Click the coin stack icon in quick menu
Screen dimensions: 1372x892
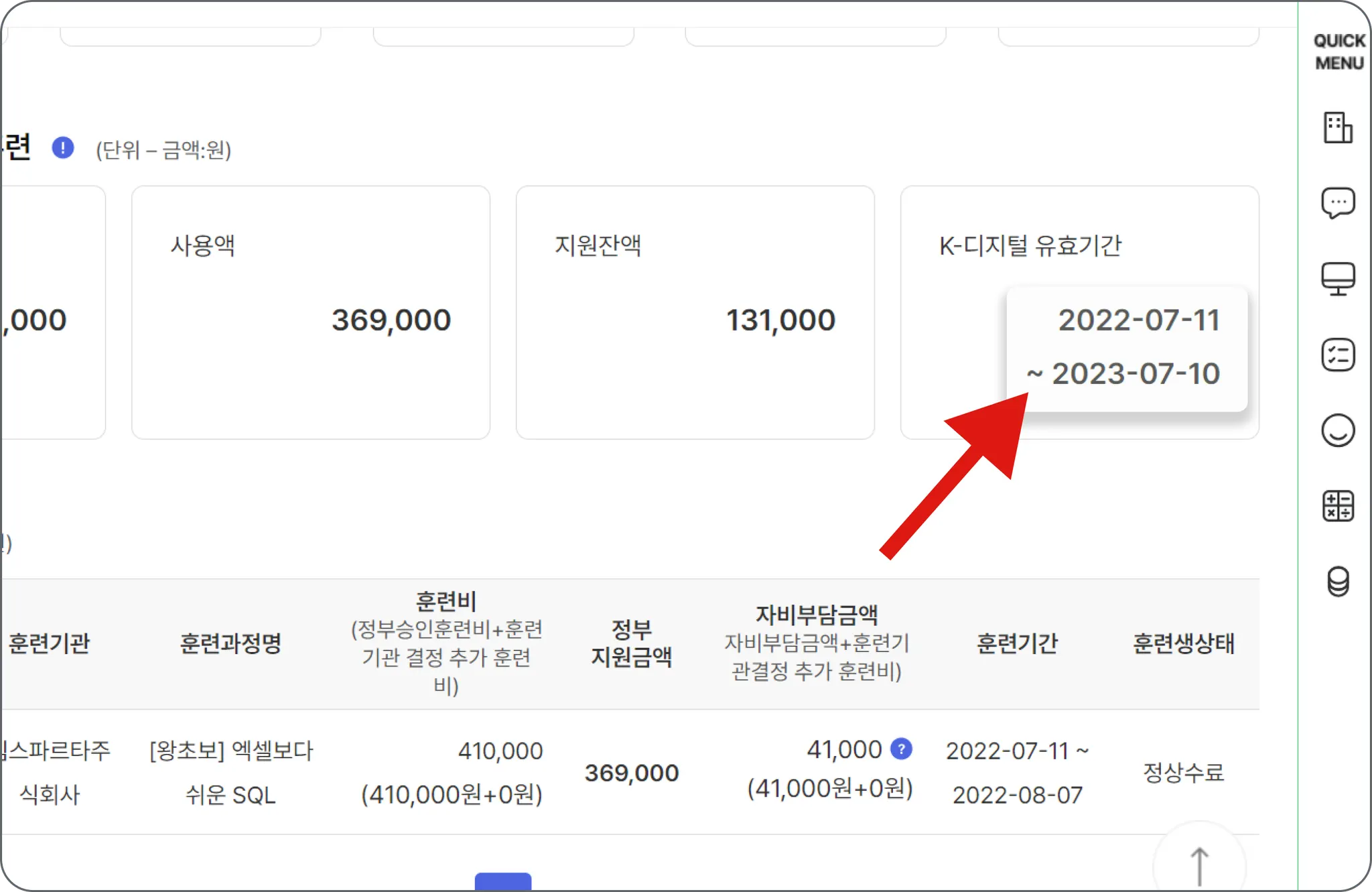(1338, 581)
